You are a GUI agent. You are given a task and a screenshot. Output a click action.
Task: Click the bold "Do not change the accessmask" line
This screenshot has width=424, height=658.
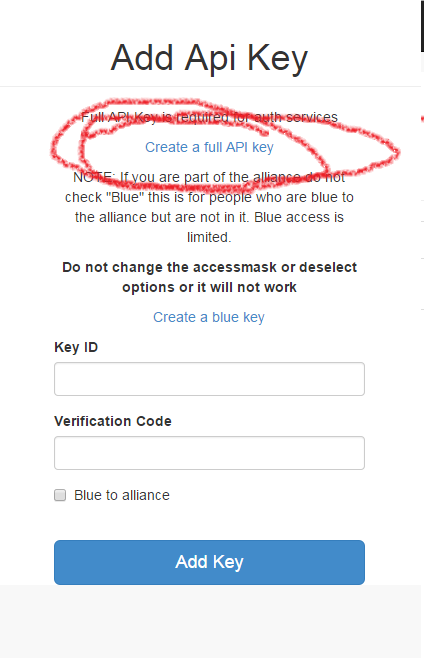(x=209, y=267)
